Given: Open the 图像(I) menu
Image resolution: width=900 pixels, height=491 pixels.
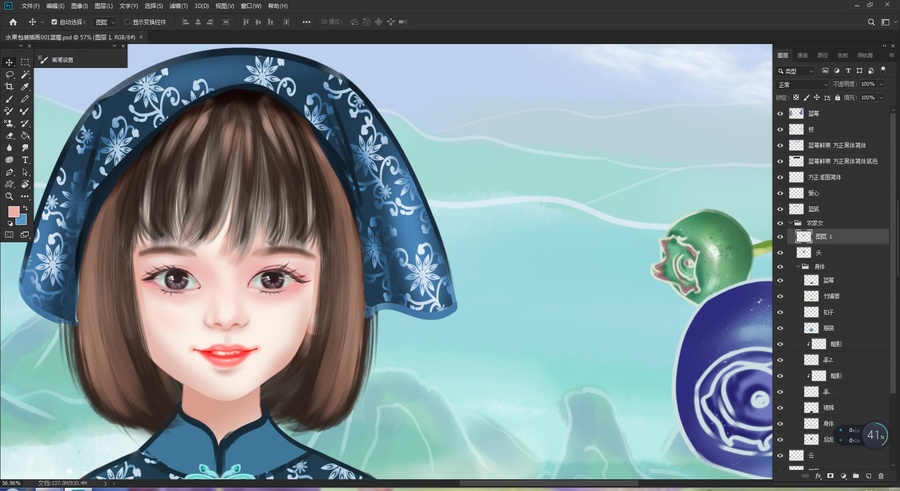Looking at the screenshot, I should pyautogui.click(x=79, y=6).
